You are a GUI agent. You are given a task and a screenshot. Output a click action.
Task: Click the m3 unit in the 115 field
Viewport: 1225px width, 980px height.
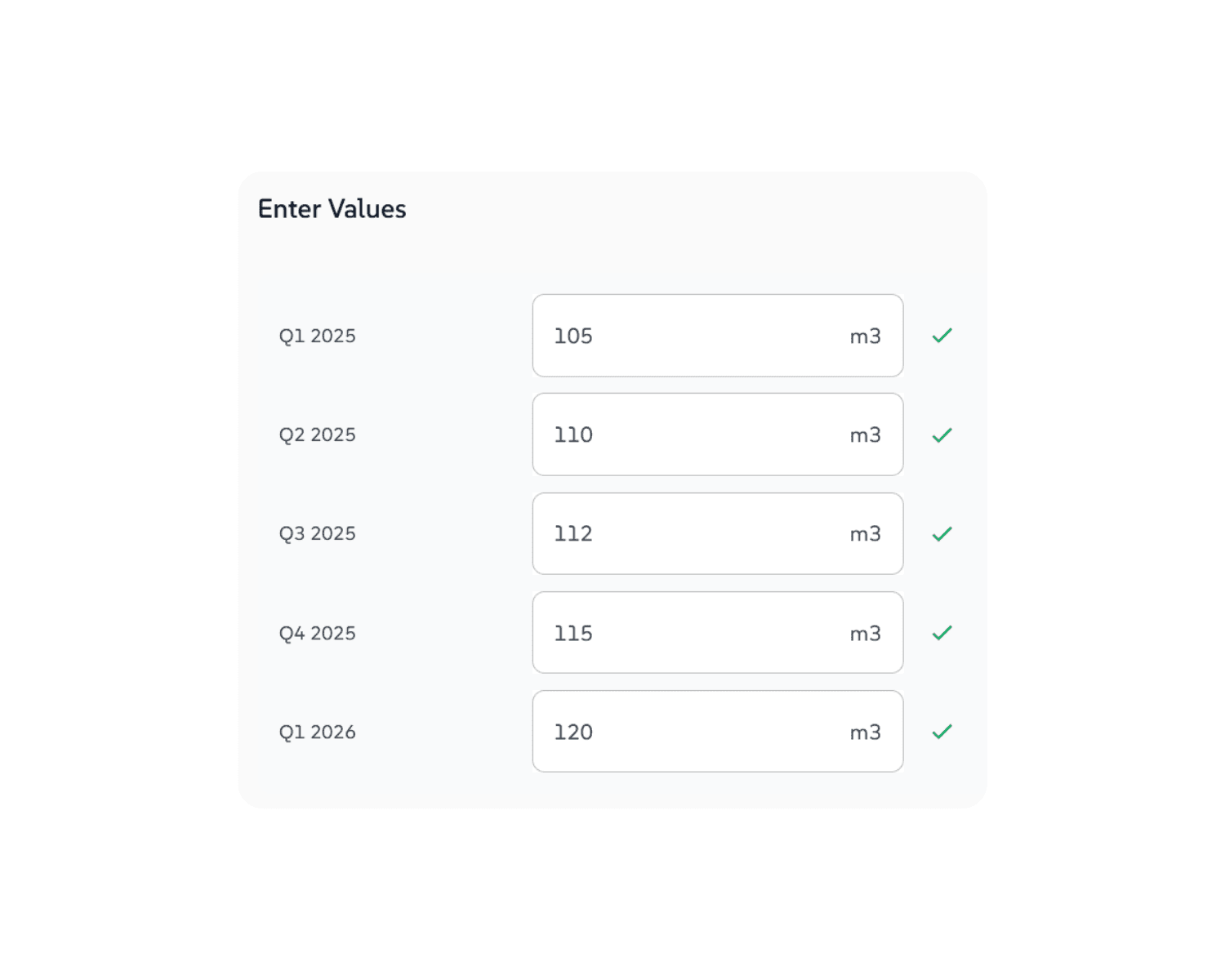(x=865, y=634)
